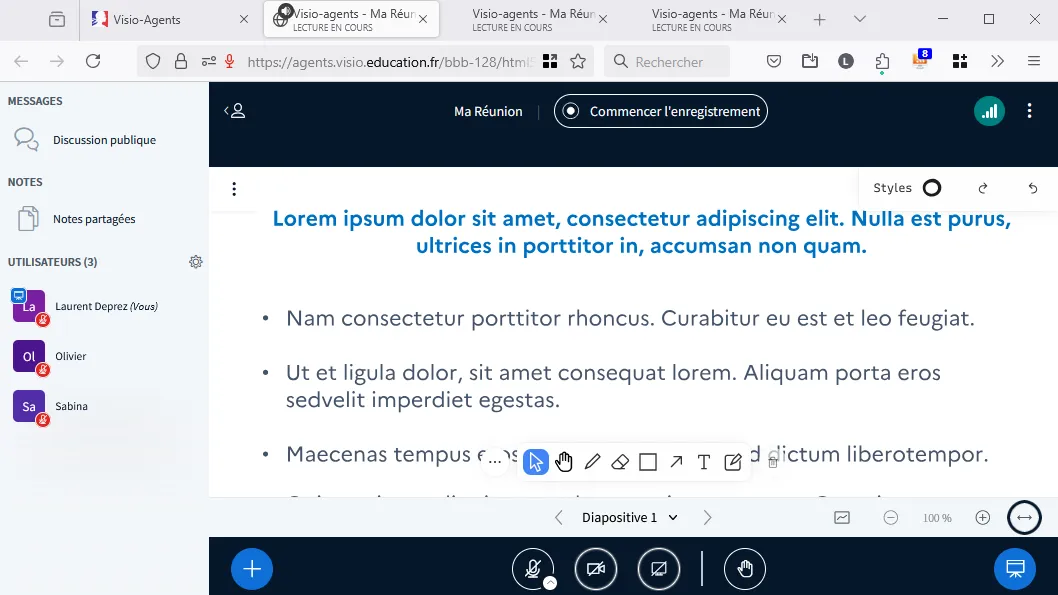
Task: Show connection status signal icon
Action: pos(989,111)
